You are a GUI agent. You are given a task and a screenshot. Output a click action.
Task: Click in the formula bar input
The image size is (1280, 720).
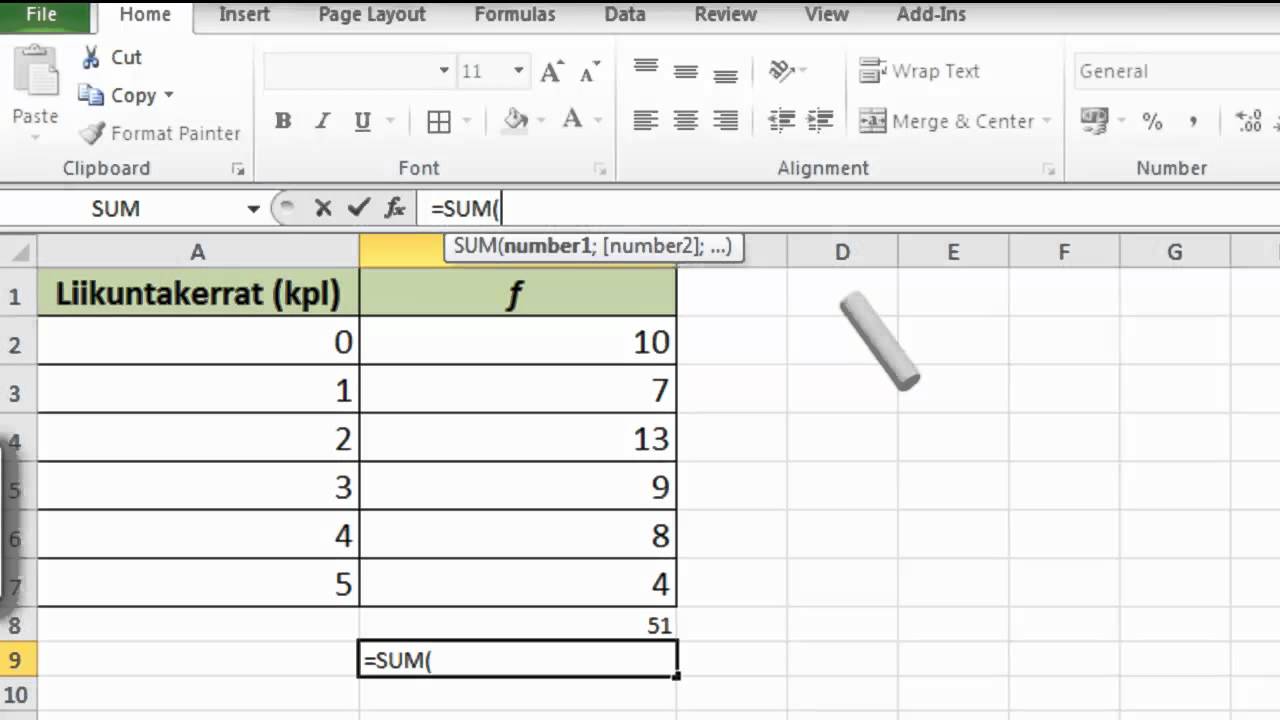(x=850, y=209)
